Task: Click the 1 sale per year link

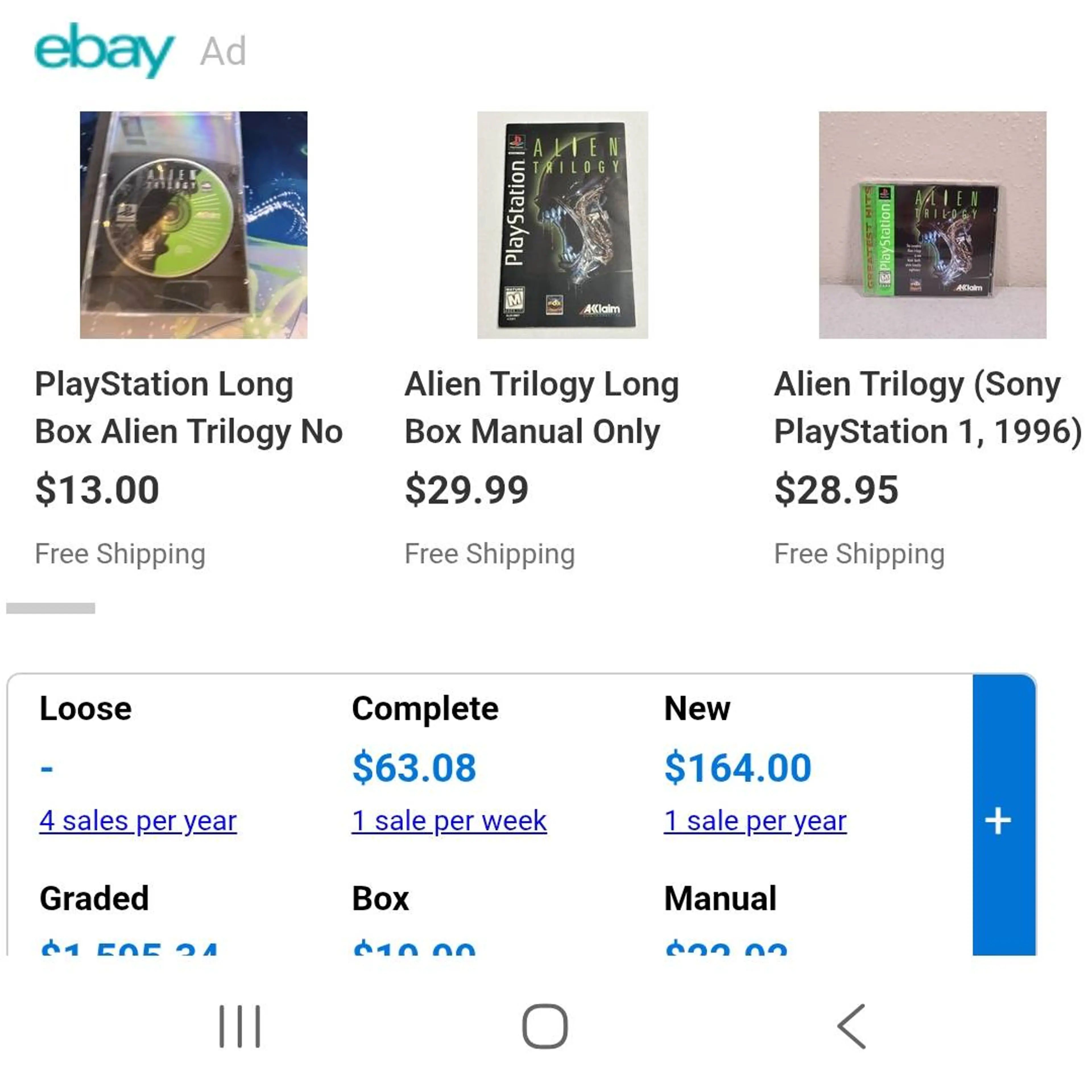Action: click(755, 821)
